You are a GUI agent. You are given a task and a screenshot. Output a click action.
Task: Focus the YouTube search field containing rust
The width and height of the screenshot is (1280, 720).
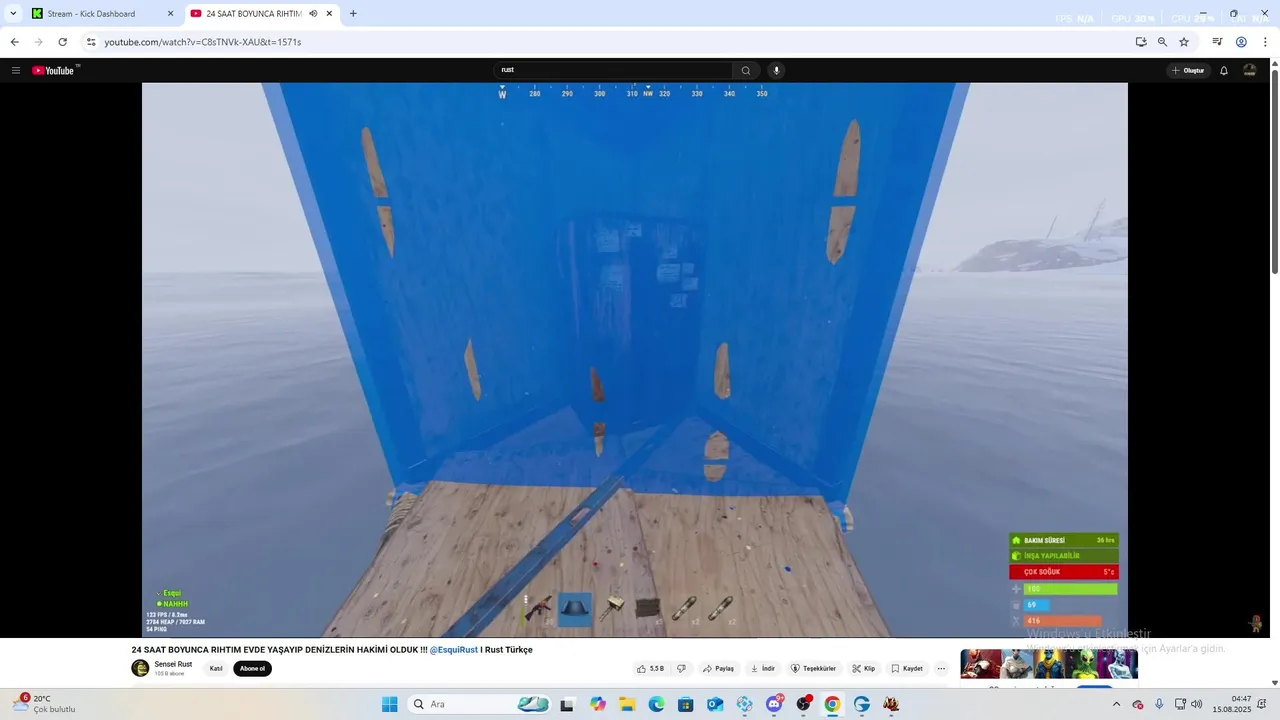click(x=614, y=70)
